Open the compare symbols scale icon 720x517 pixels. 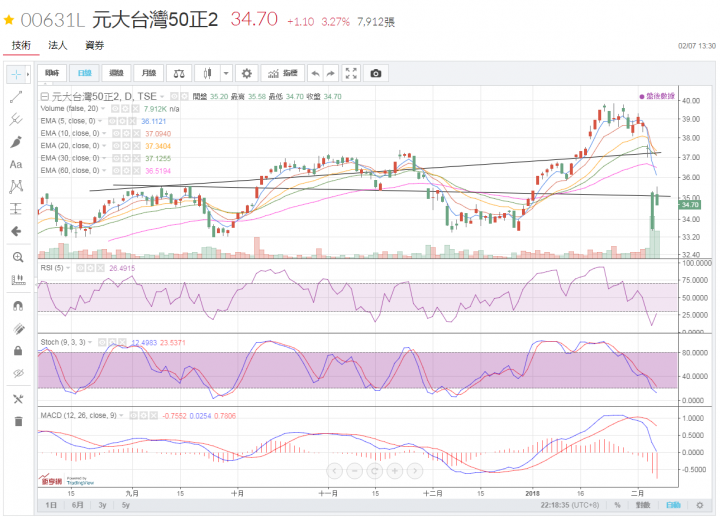179,73
